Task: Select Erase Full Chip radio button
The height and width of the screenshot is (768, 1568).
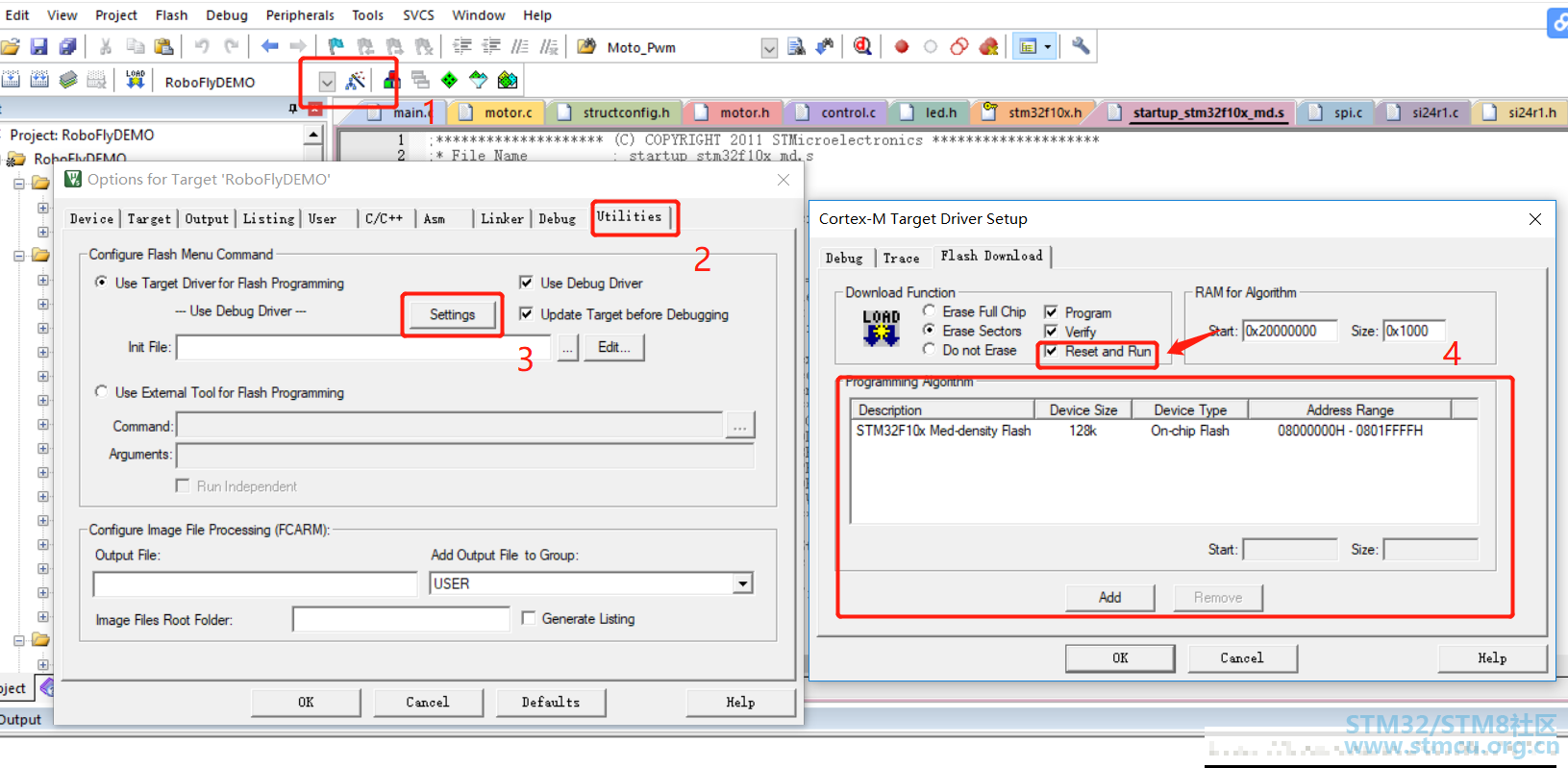Action: pos(929,310)
